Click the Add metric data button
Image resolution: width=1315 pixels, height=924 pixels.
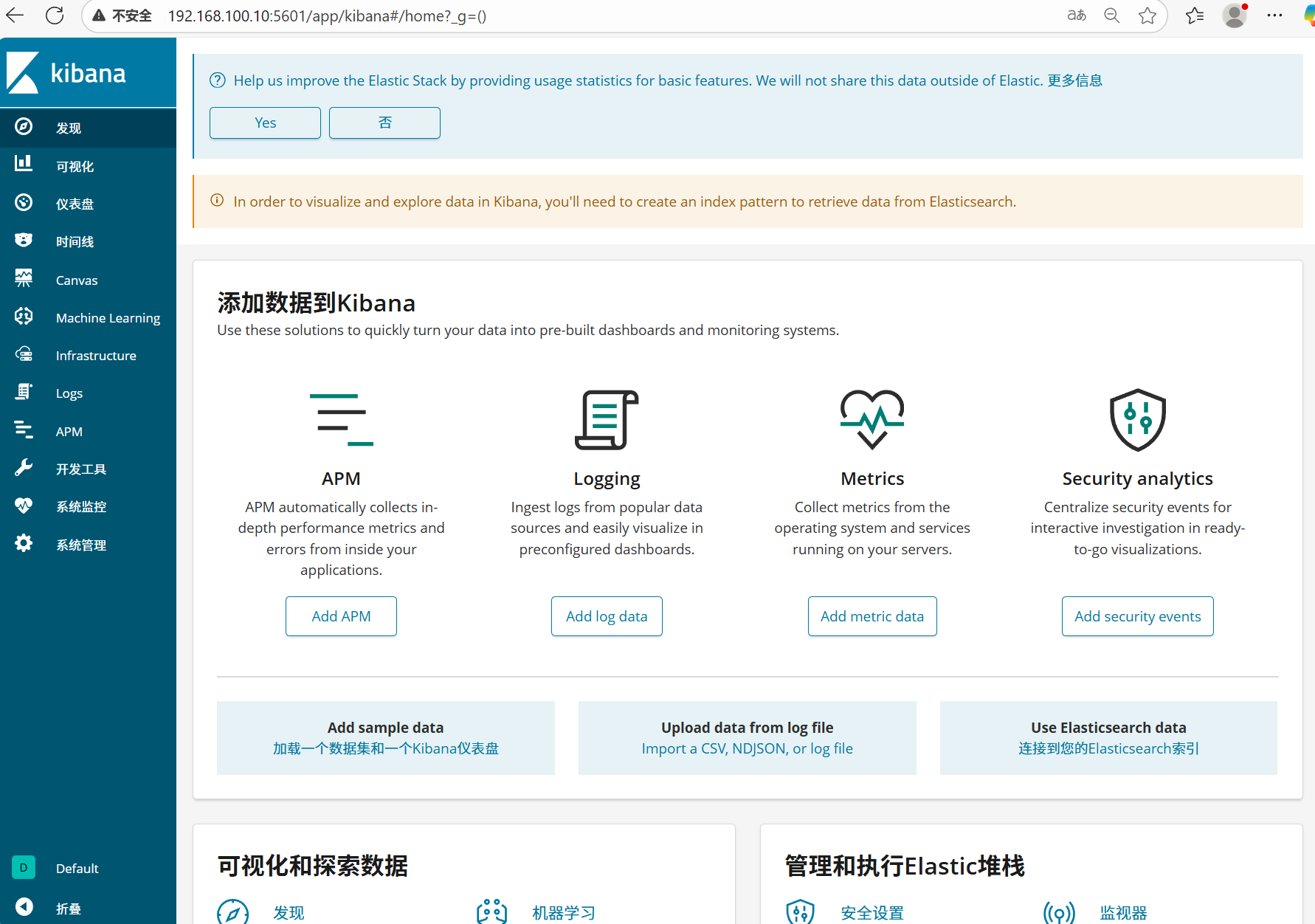(x=872, y=616)
